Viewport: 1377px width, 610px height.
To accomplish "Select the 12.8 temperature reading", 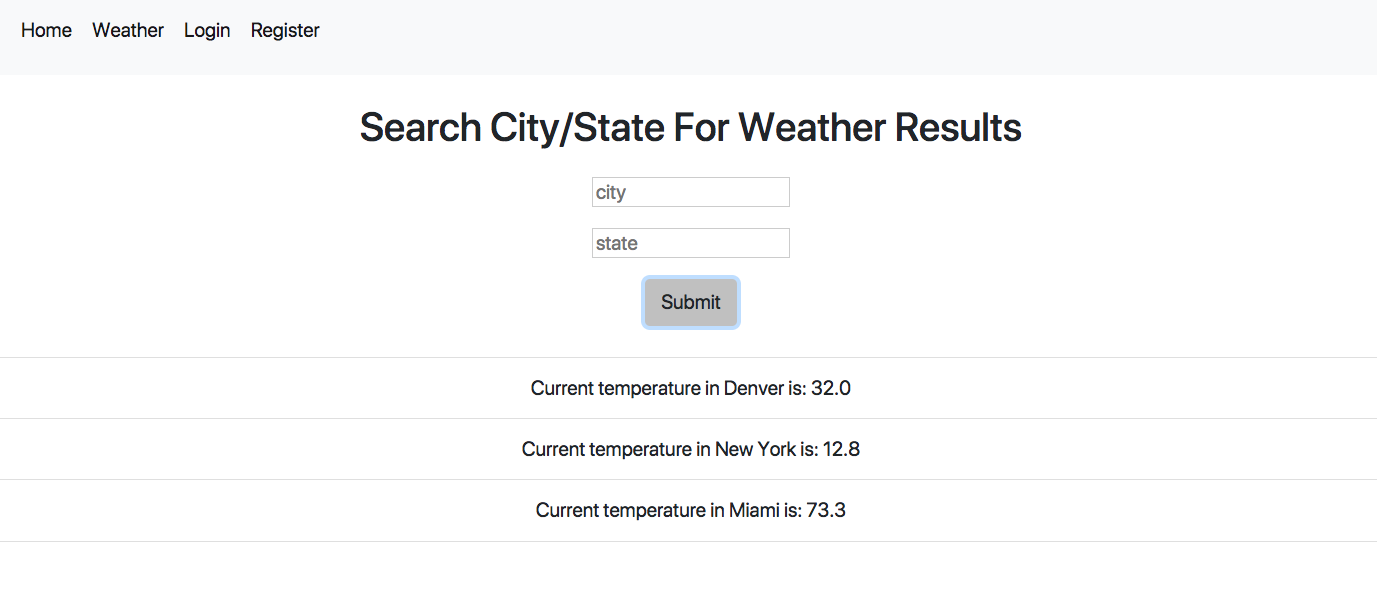I will [x=841, y=449].
